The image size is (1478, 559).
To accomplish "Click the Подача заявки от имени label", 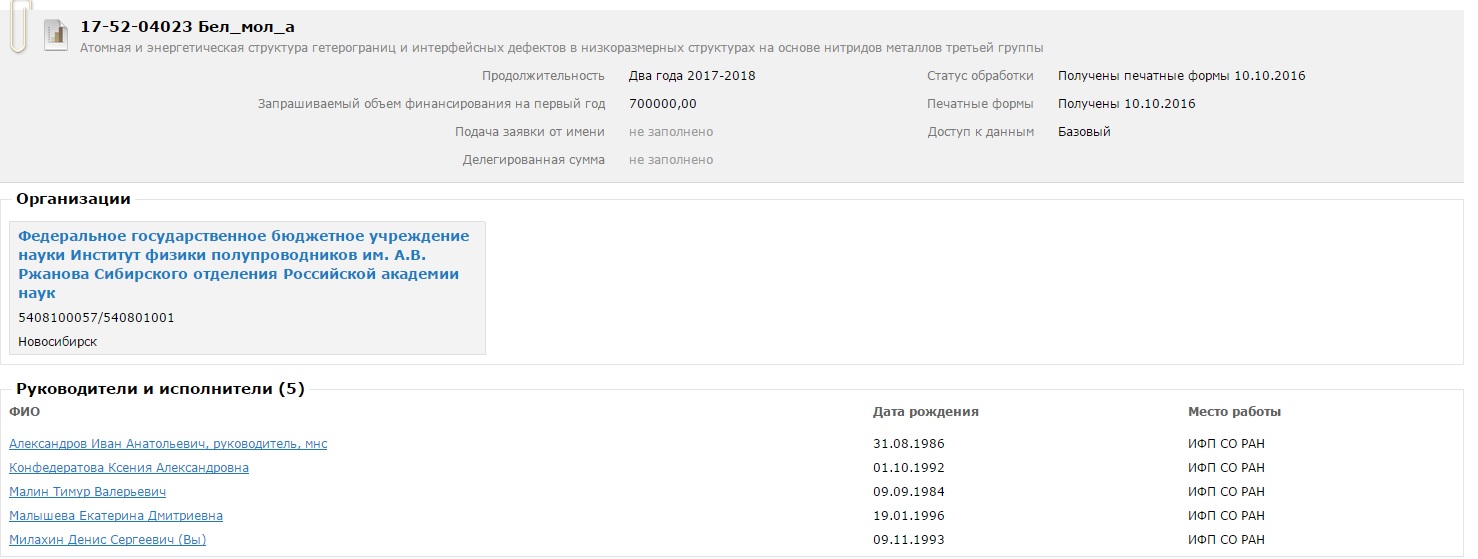I will [x=530, y=132].
